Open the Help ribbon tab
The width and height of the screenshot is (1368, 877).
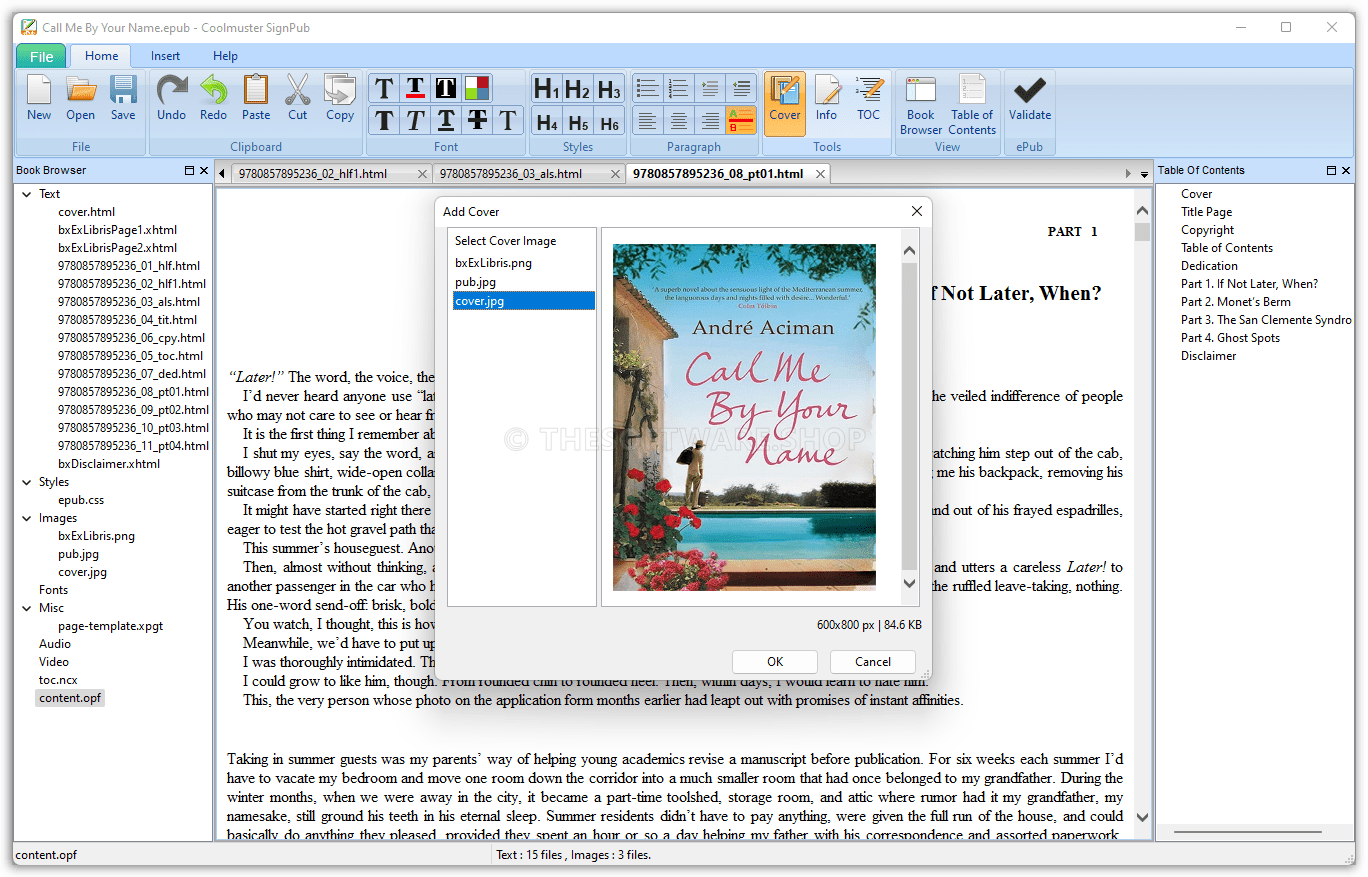pyautogui.click(x=226, y=56)
